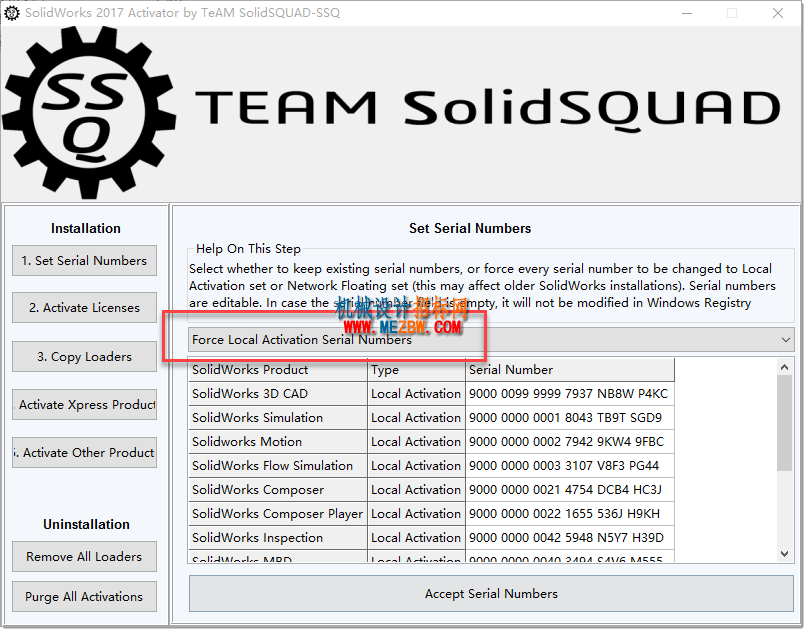807x632 pixels.
Task: Click Local Activation type for SolidWorks Composer
Action: point(416,490)
